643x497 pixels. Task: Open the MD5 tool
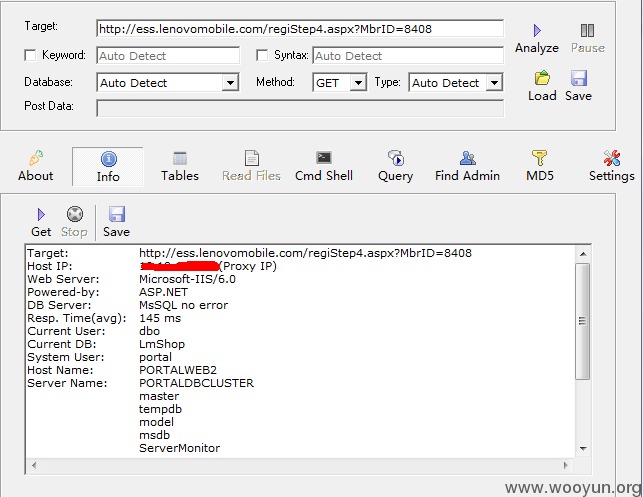540,167
